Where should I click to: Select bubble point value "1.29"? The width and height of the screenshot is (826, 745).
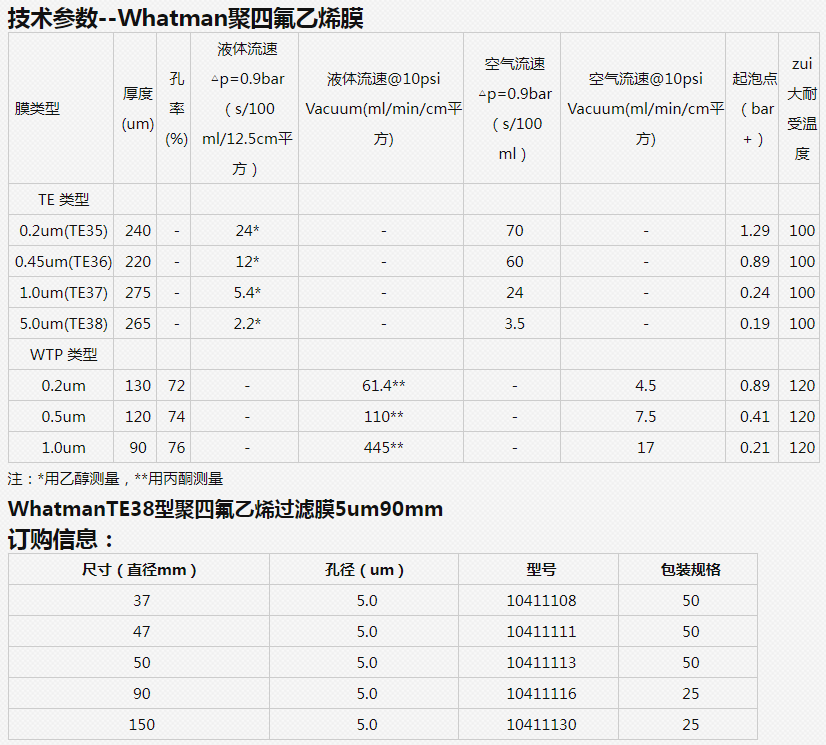click(x=754, y=231)
